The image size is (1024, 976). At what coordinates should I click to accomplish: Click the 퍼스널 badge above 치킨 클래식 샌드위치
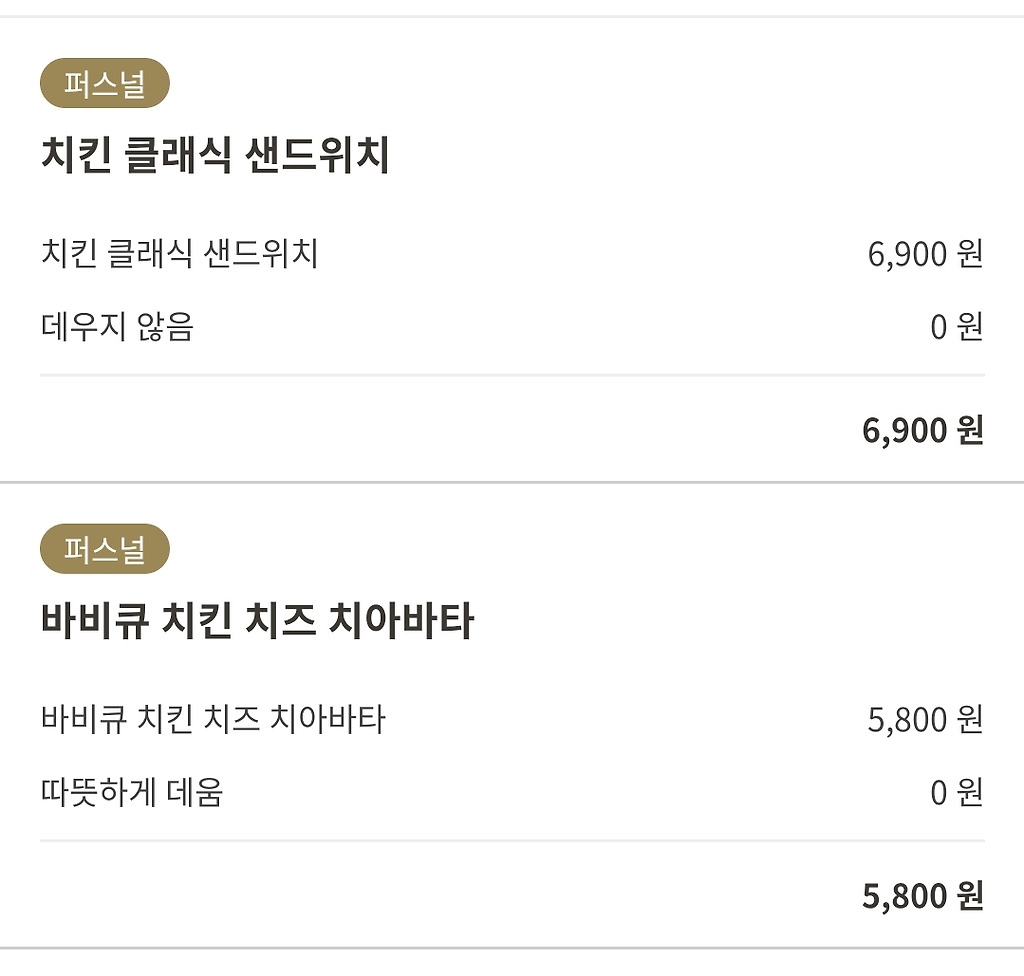pyautogui.click(x=105, y=84)
